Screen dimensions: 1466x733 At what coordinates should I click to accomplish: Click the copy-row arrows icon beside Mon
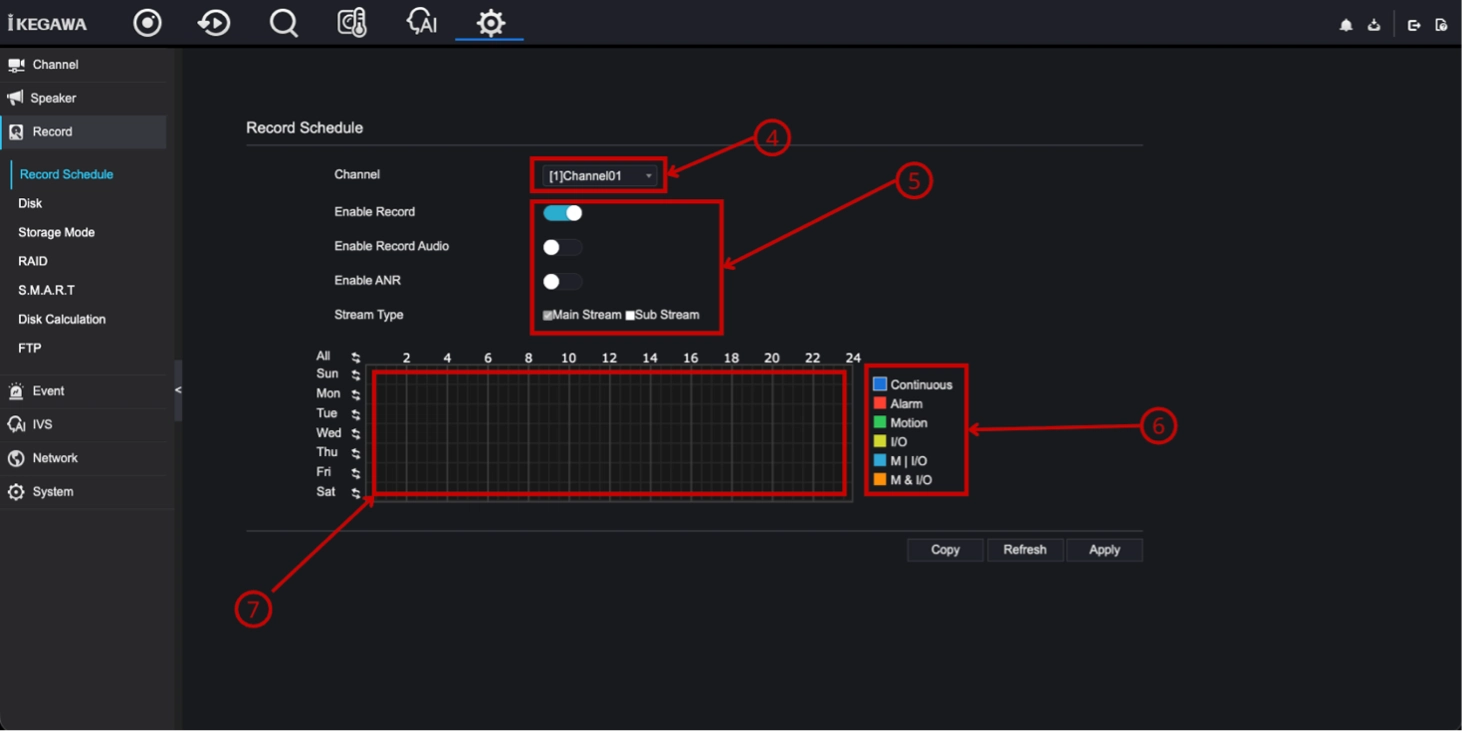357,396
